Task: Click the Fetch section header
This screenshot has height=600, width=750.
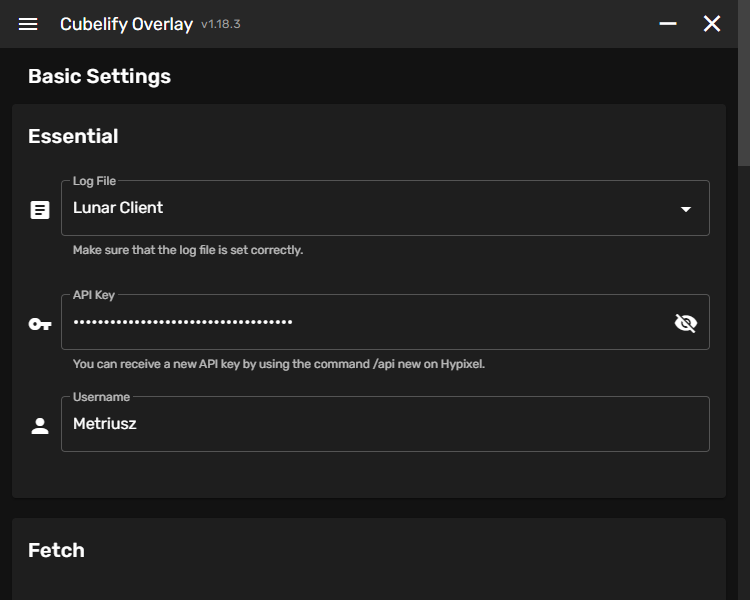Action: point(56,550)
